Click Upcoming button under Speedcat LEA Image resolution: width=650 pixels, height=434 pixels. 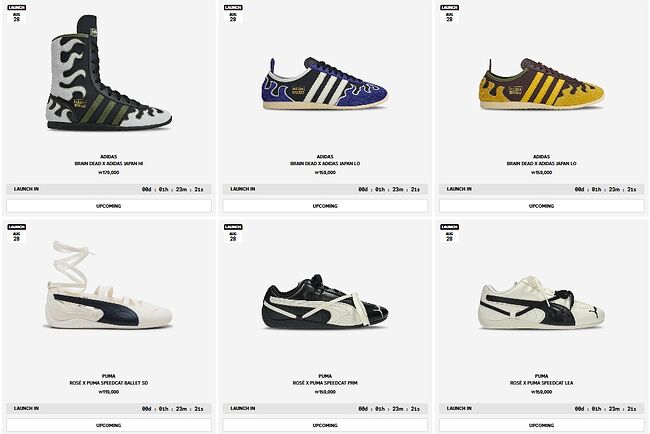[541, 425]
